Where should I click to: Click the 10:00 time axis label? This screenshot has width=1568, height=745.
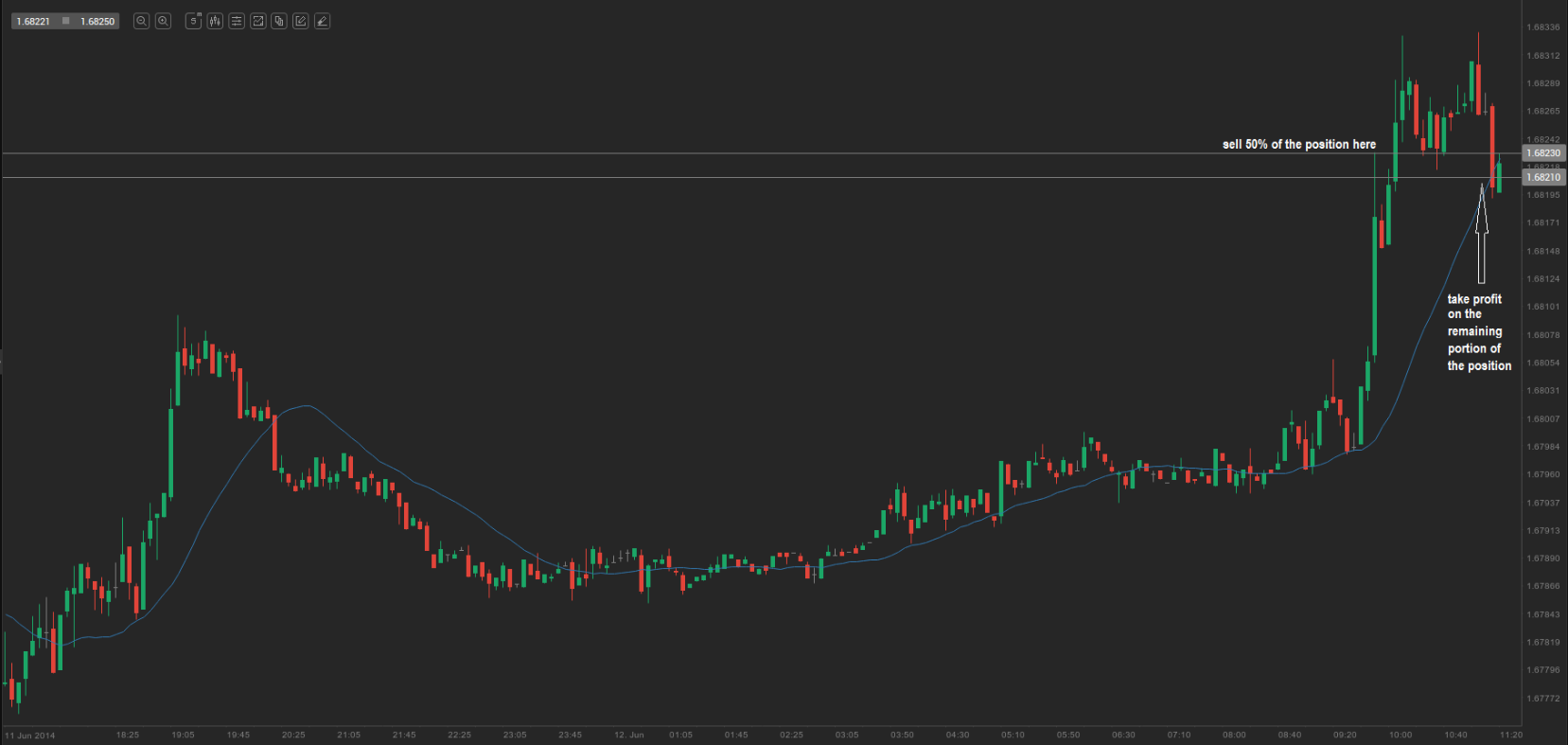(1401, 735)
